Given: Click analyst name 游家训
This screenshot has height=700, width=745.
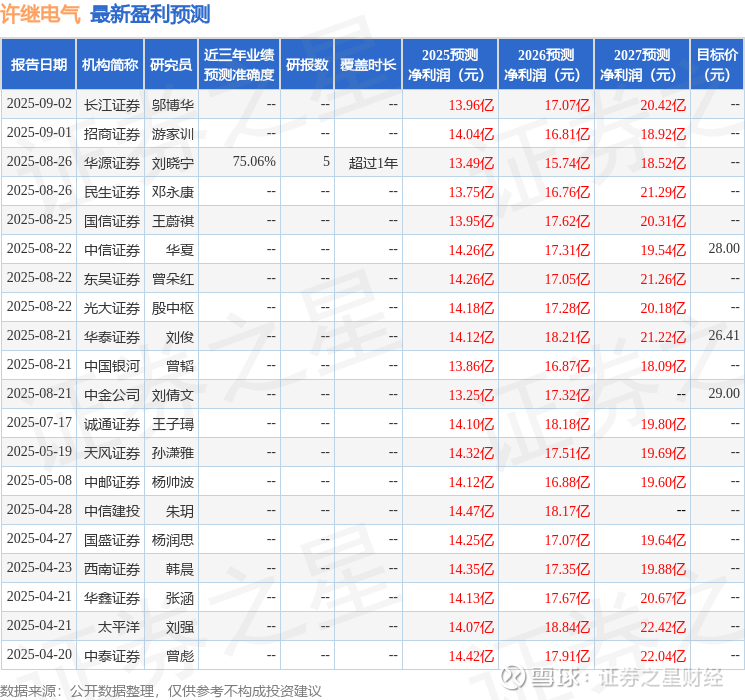Looking at the screenshot, I should [172, 134].
